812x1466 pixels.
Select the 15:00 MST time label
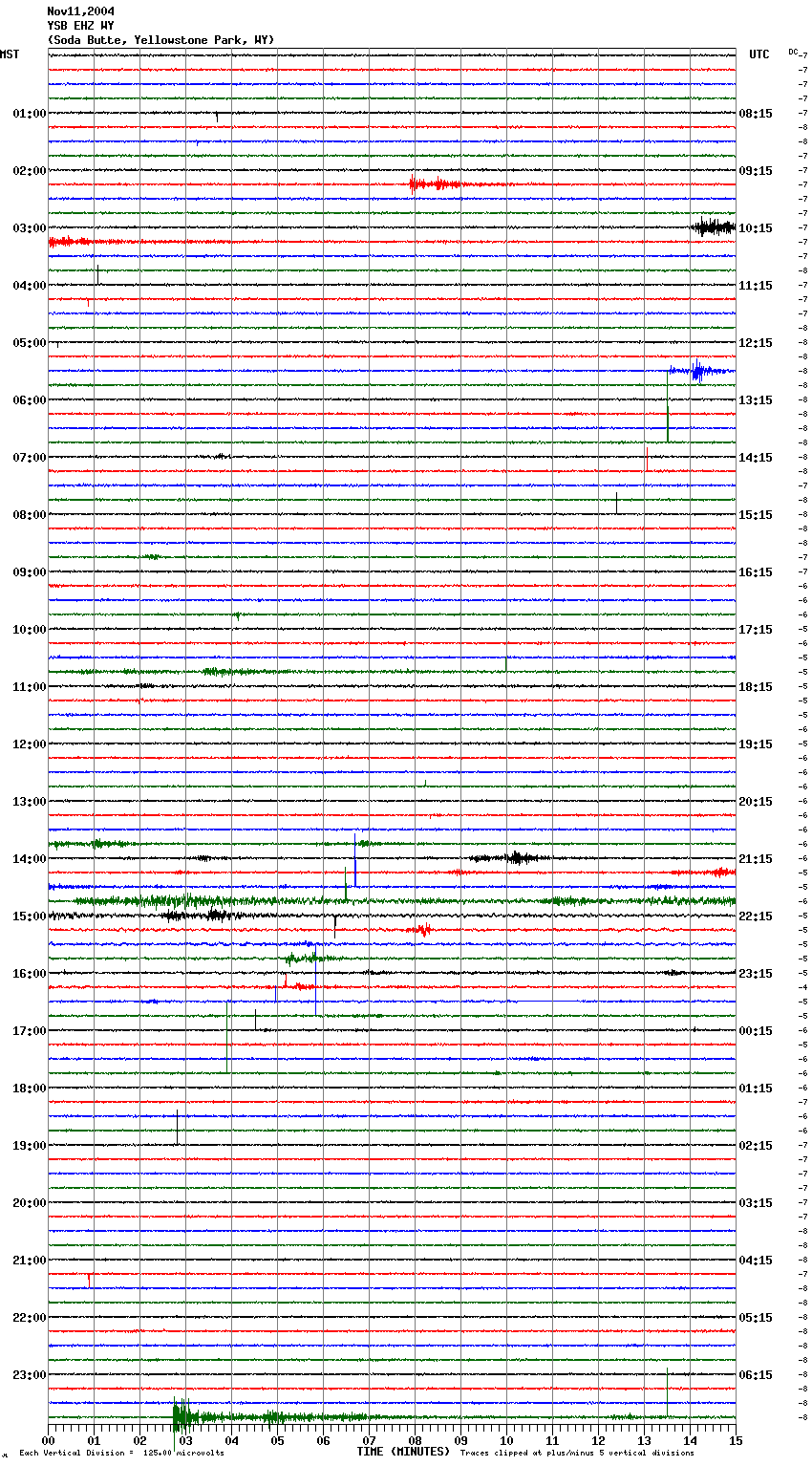[30, 916]
